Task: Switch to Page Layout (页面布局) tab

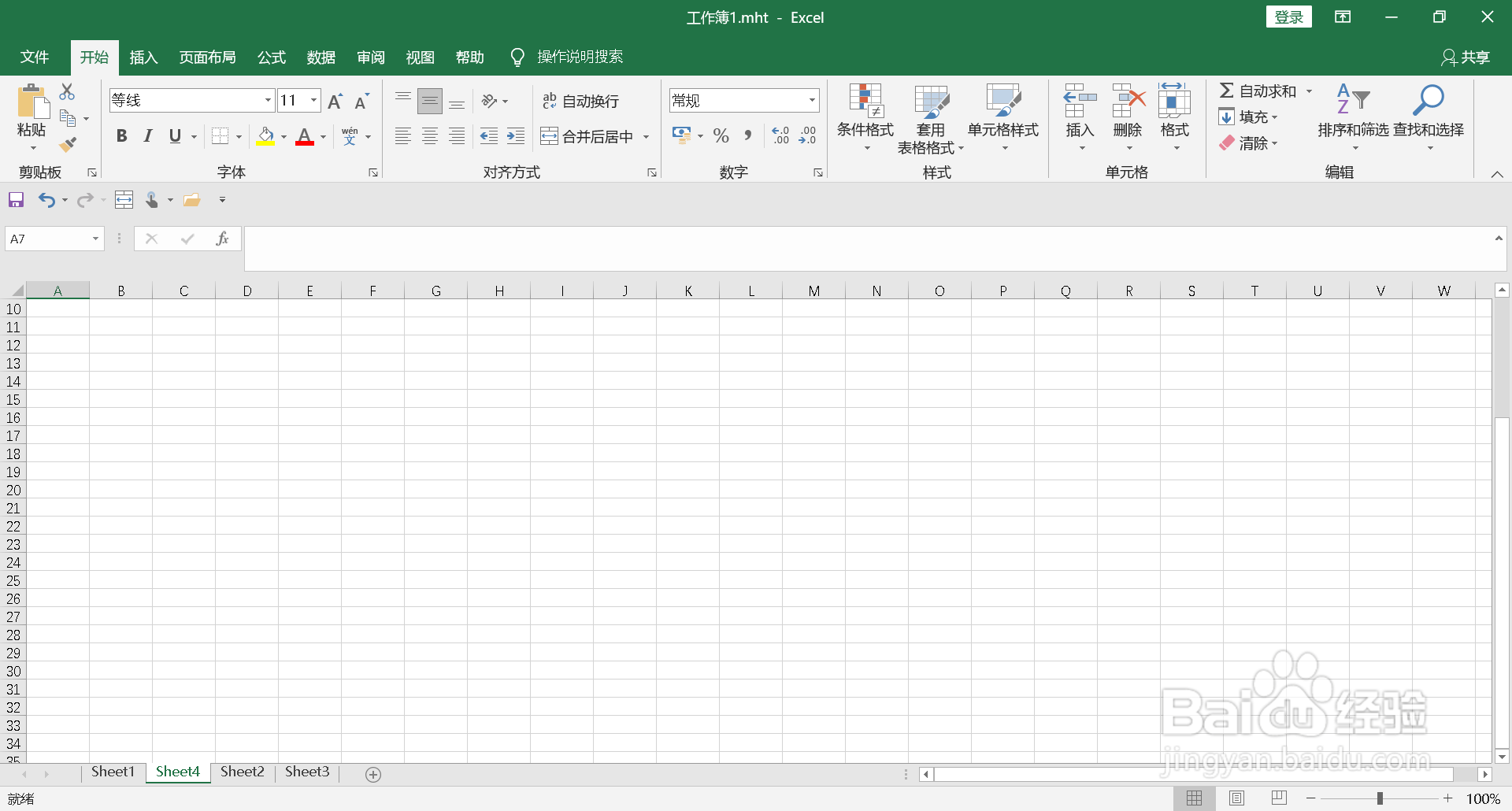Action: coord(207,57)
